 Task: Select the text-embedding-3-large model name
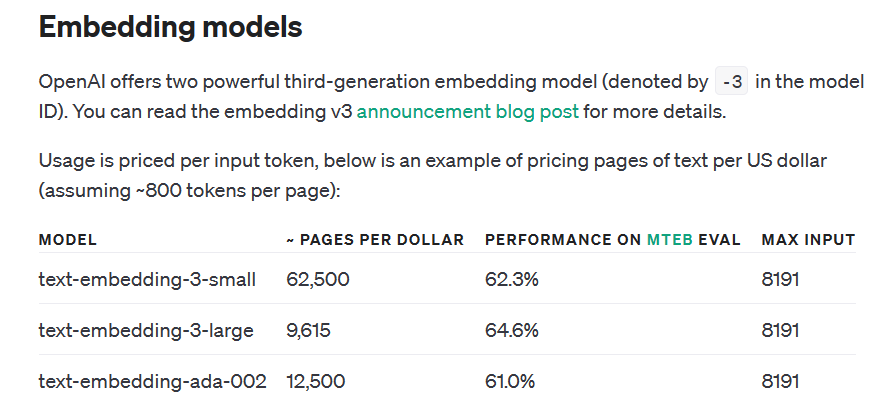coord(146,330)
